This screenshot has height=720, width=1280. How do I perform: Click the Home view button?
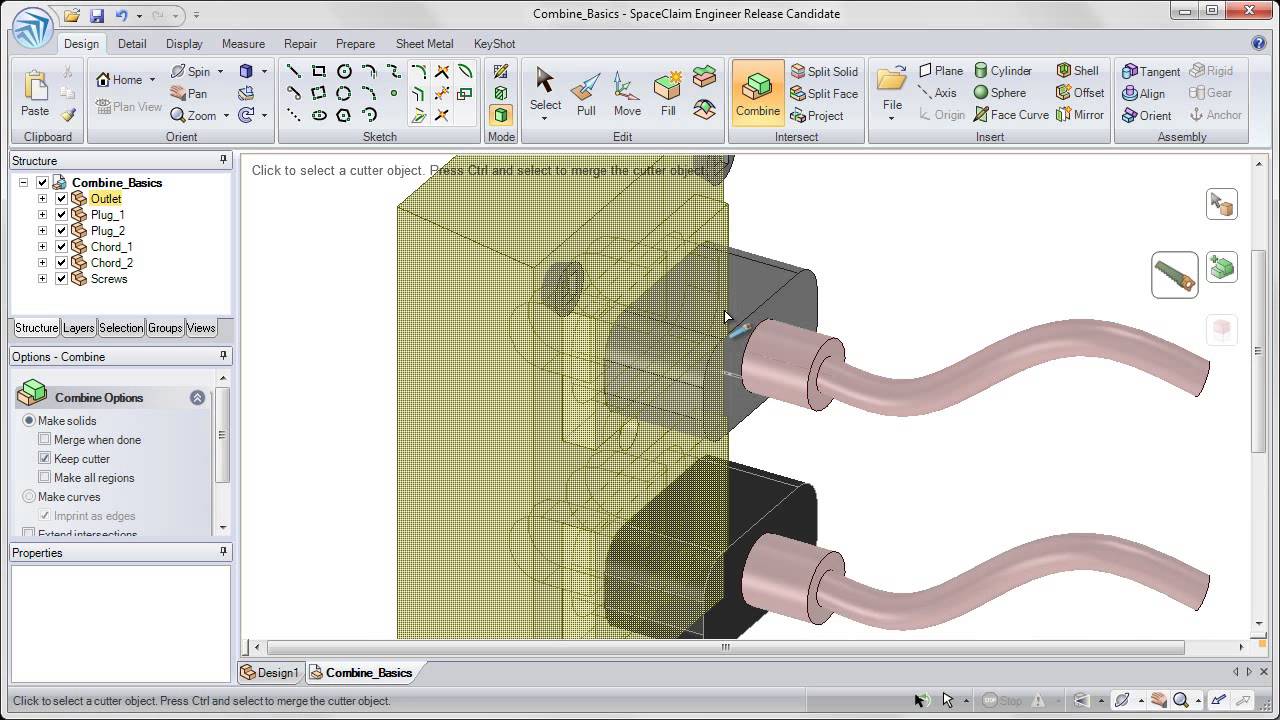[x=119, y=80]
